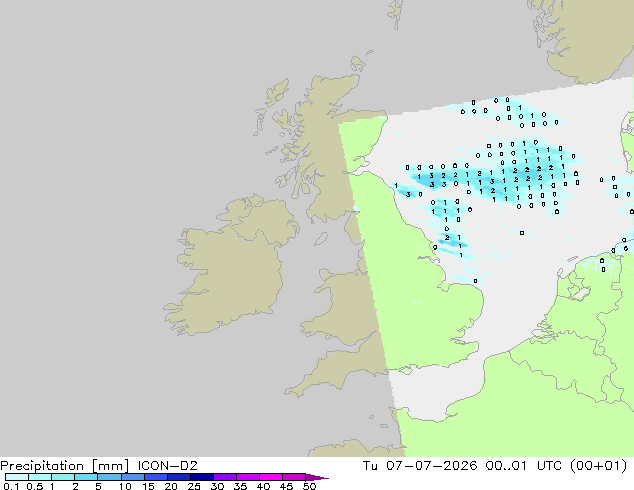This screenshot has width=634, height=490.
Task: Click the 1–2 mm legend color swatch
Action: [63, 477]
